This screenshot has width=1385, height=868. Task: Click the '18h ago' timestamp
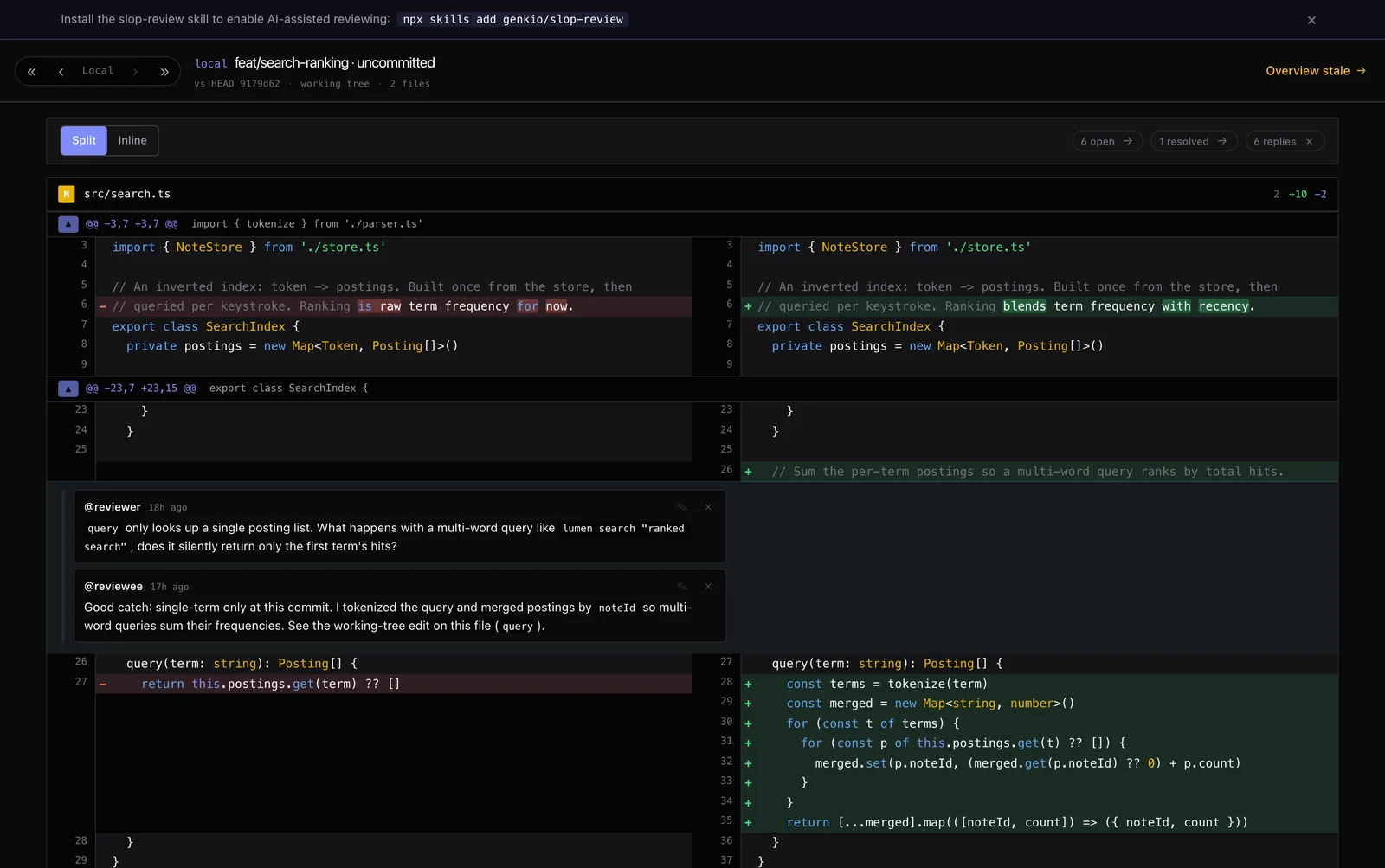click(168, 508)
